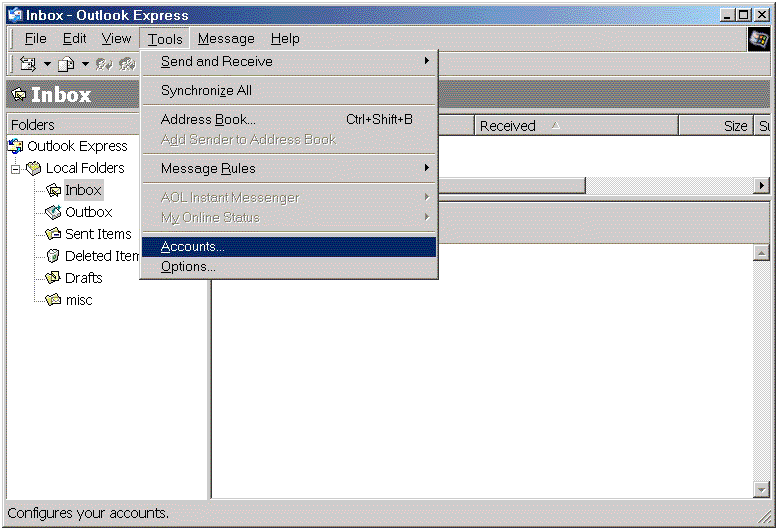Sort messages by the Size column

coord(715,126)
